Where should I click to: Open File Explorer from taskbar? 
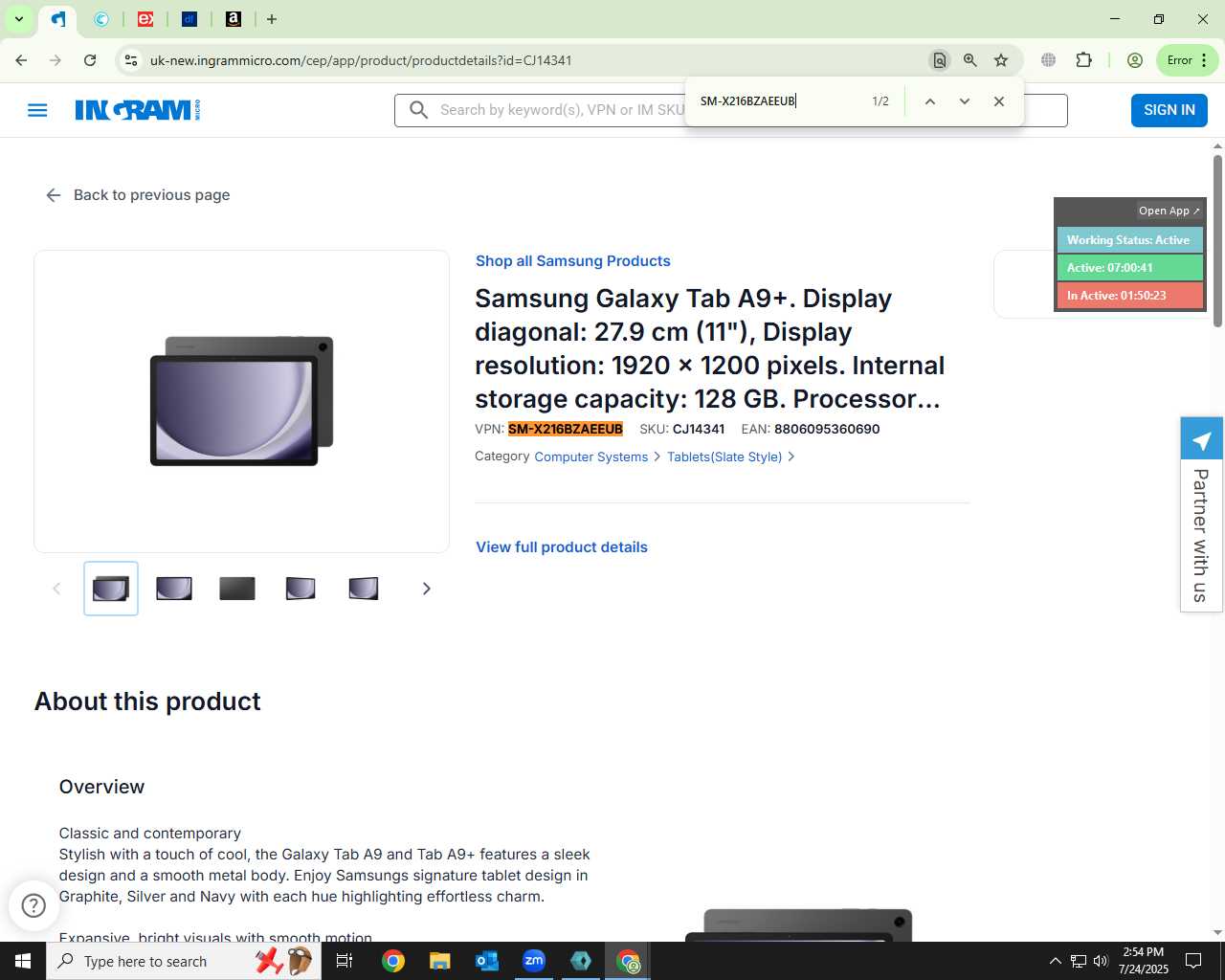tap(439, 961)
